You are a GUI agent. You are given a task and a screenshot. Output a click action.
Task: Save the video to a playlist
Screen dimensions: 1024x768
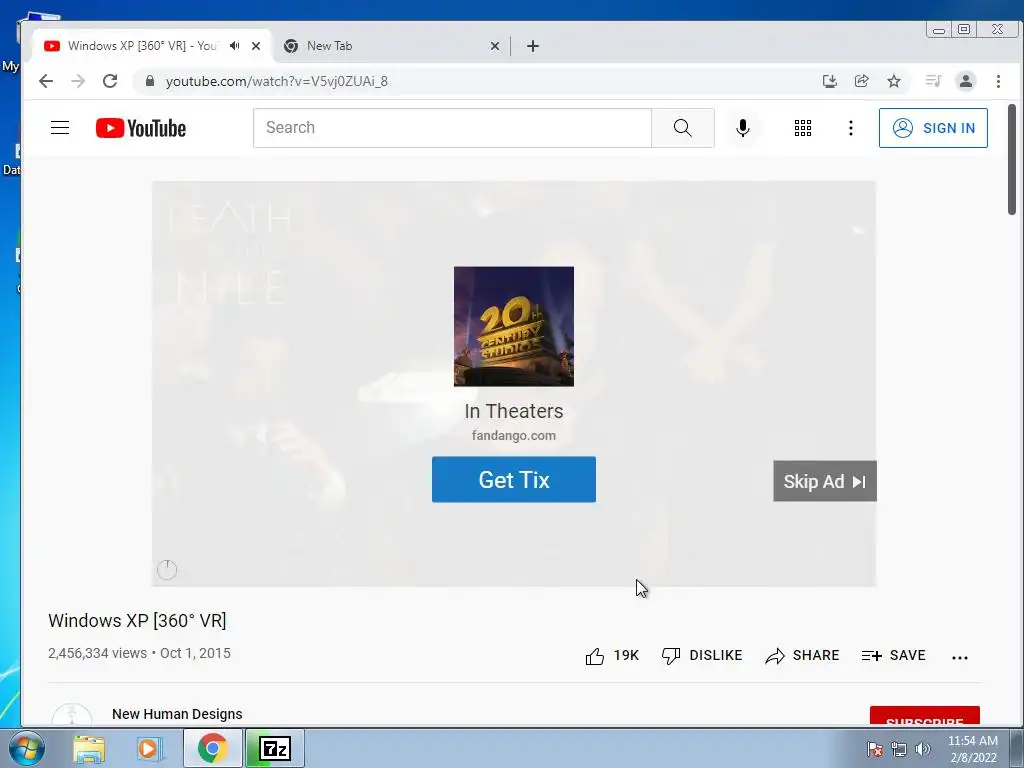(x=893, y=656)
